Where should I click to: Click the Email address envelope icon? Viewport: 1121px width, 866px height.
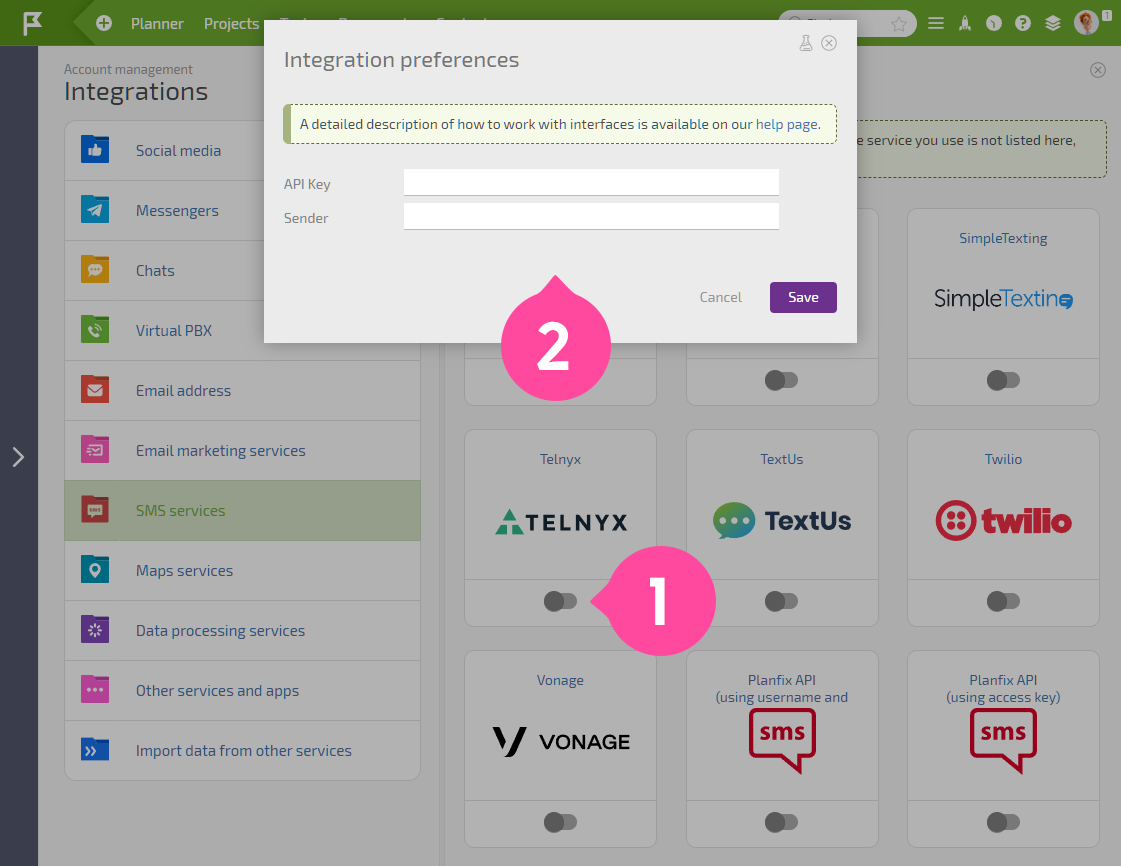point(95,390)
